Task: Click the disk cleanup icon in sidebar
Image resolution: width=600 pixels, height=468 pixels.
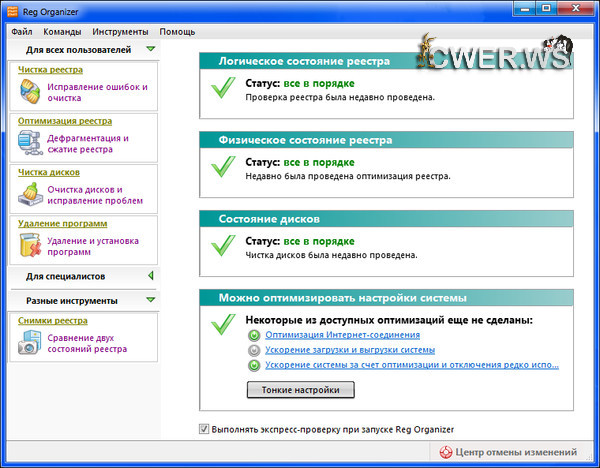Action: tap(31, 195)
